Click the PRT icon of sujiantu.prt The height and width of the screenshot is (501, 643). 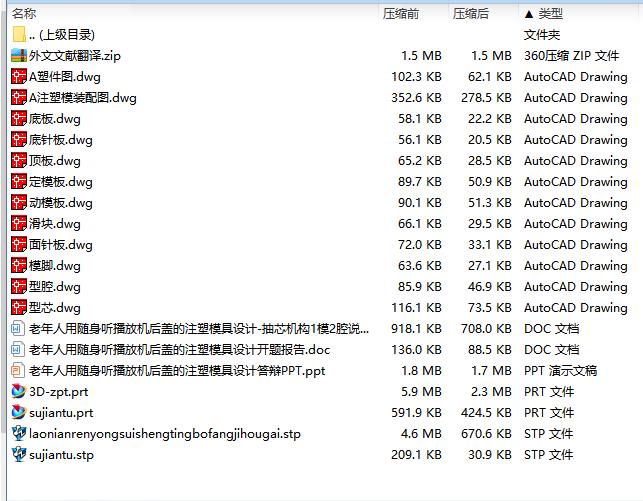19,412
